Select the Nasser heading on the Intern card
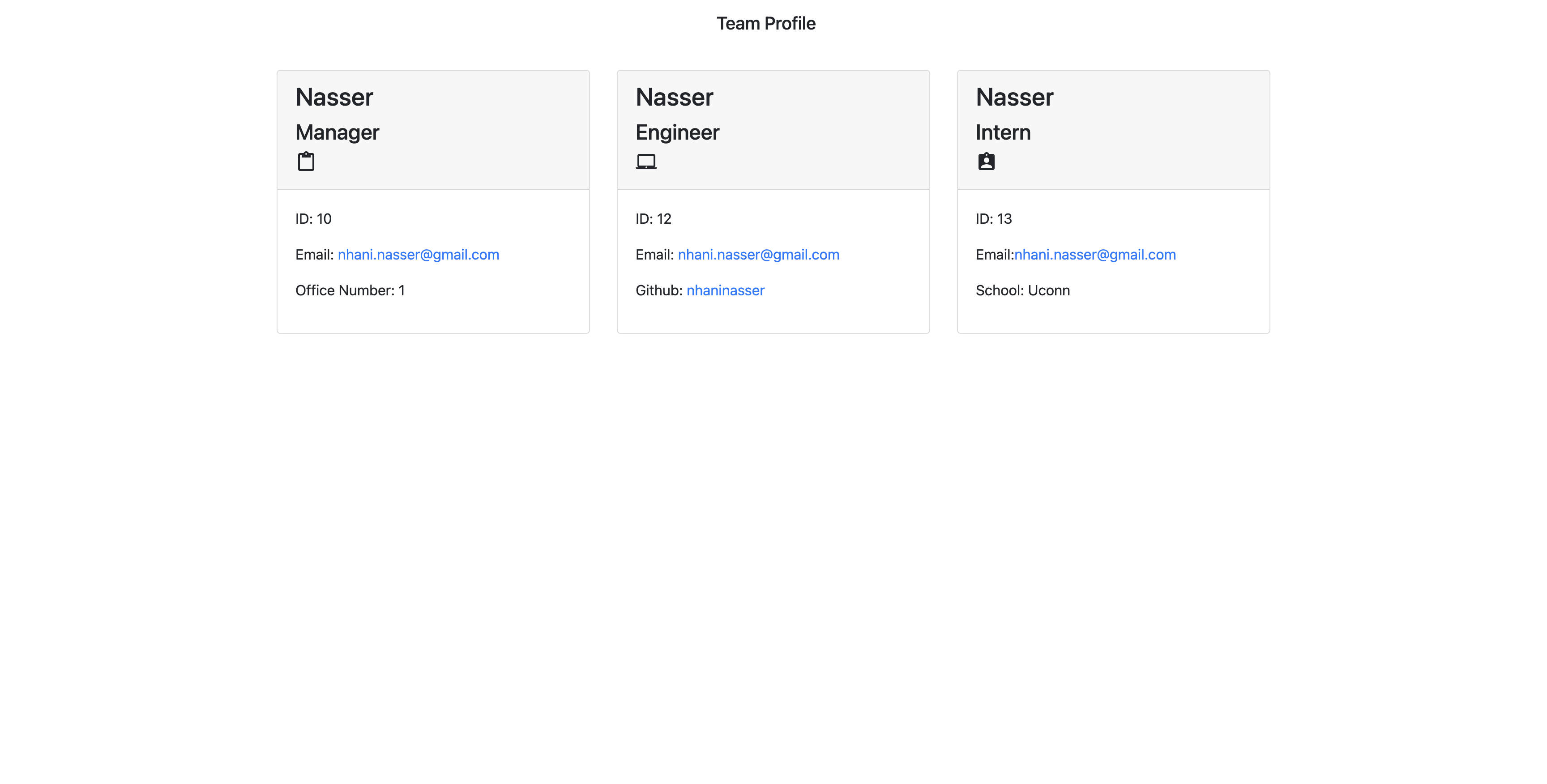The width and height of the screenshot is (1547, 784). pos(1014,97)
